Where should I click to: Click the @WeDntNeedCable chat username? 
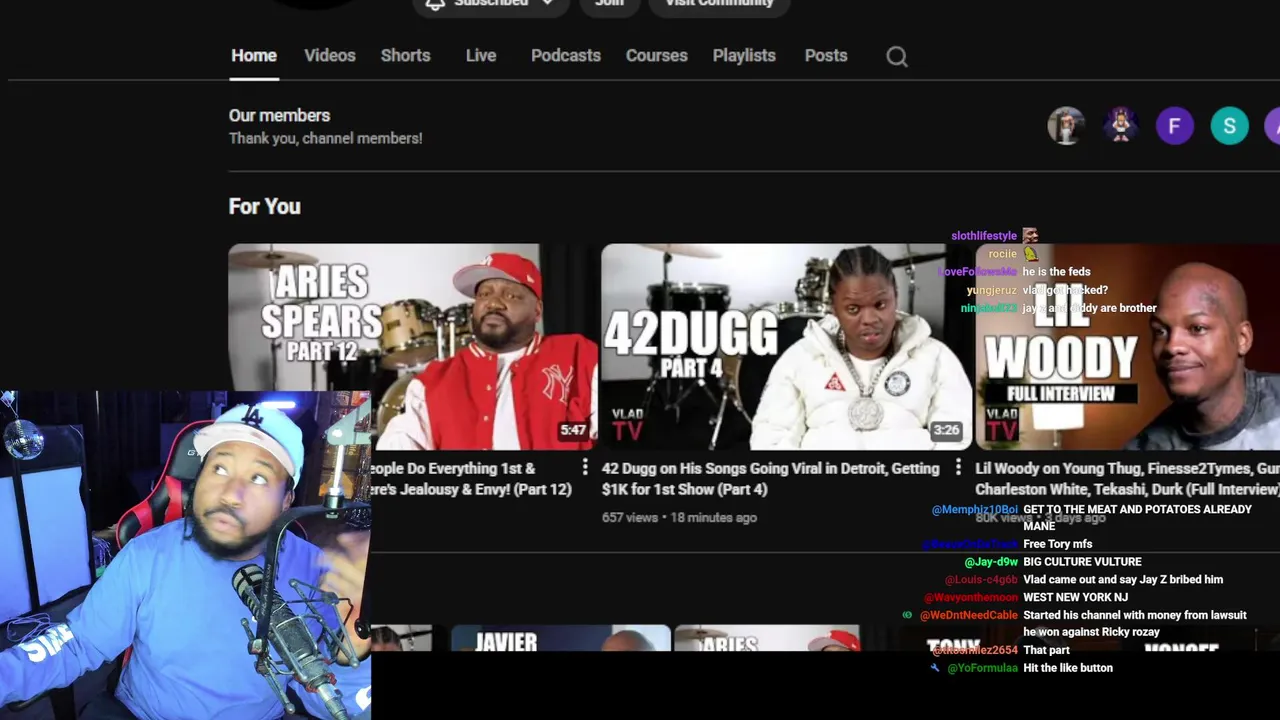(968, 615)
